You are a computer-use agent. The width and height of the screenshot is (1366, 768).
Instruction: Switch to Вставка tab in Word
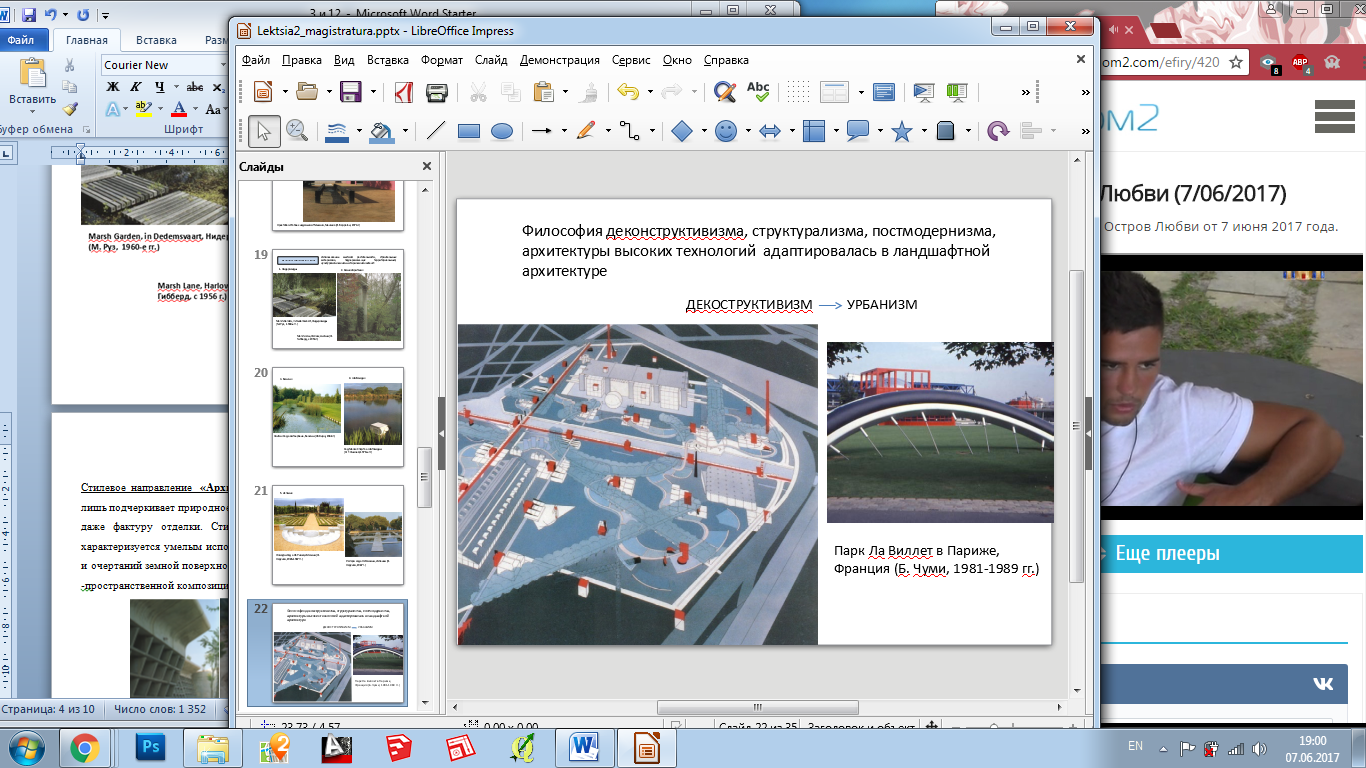(x=157, y=40)
